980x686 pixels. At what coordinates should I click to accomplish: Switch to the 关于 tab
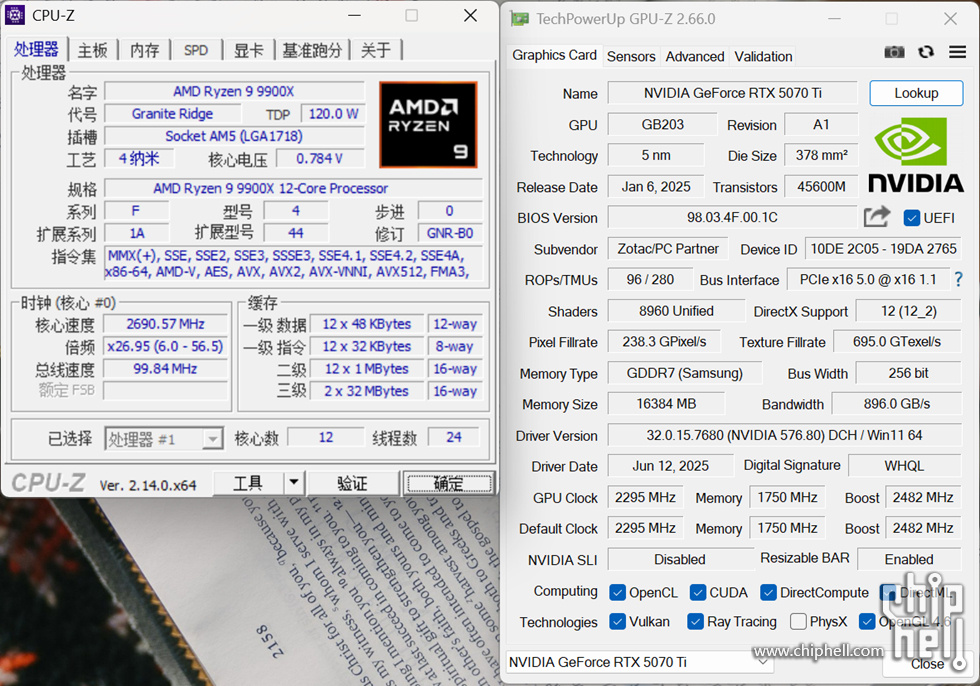(376, 50)
